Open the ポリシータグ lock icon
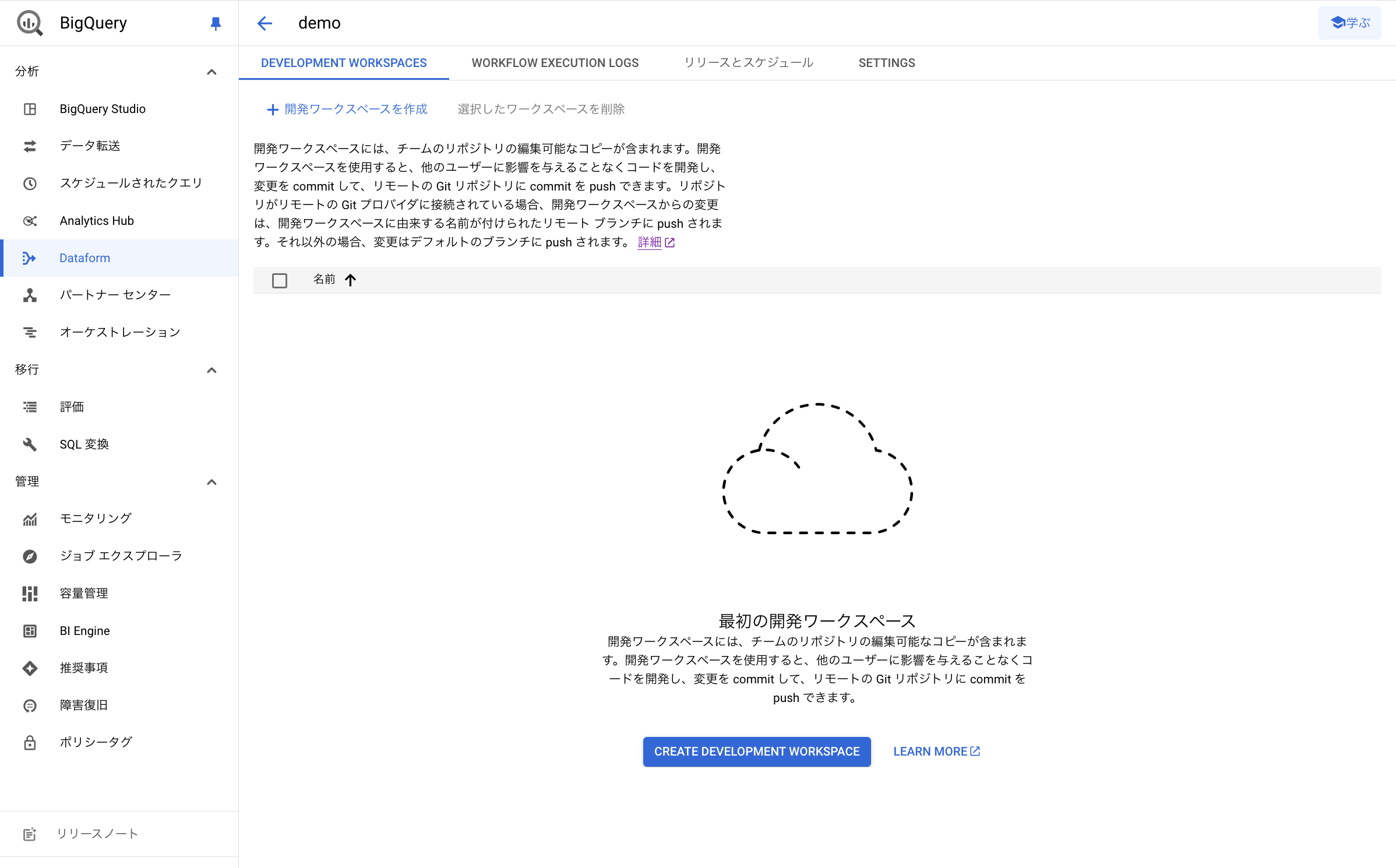 click(x=30, y=743)
